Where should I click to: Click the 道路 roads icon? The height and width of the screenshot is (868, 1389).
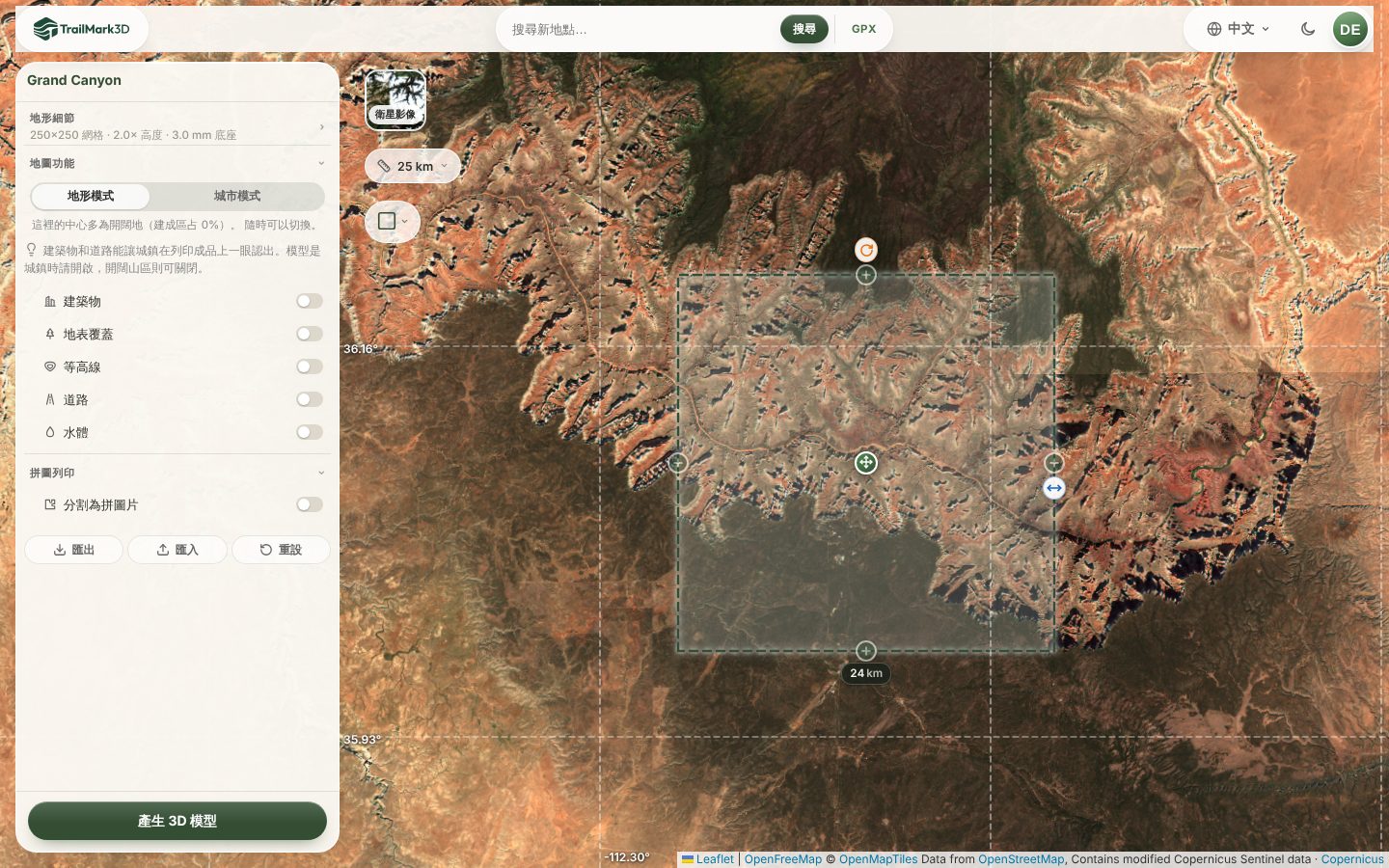pyautogui.click(x=50, y=400)
